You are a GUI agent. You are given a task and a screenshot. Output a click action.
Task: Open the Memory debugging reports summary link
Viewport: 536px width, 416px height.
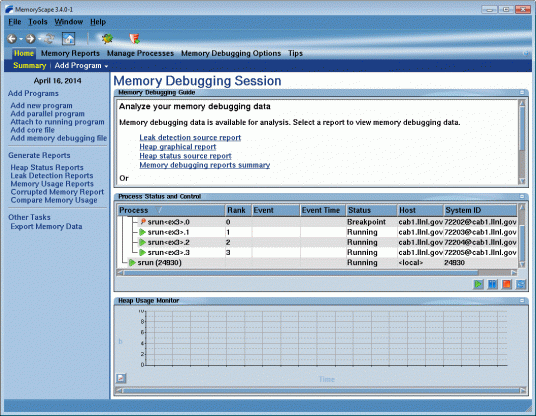point(205,165)
